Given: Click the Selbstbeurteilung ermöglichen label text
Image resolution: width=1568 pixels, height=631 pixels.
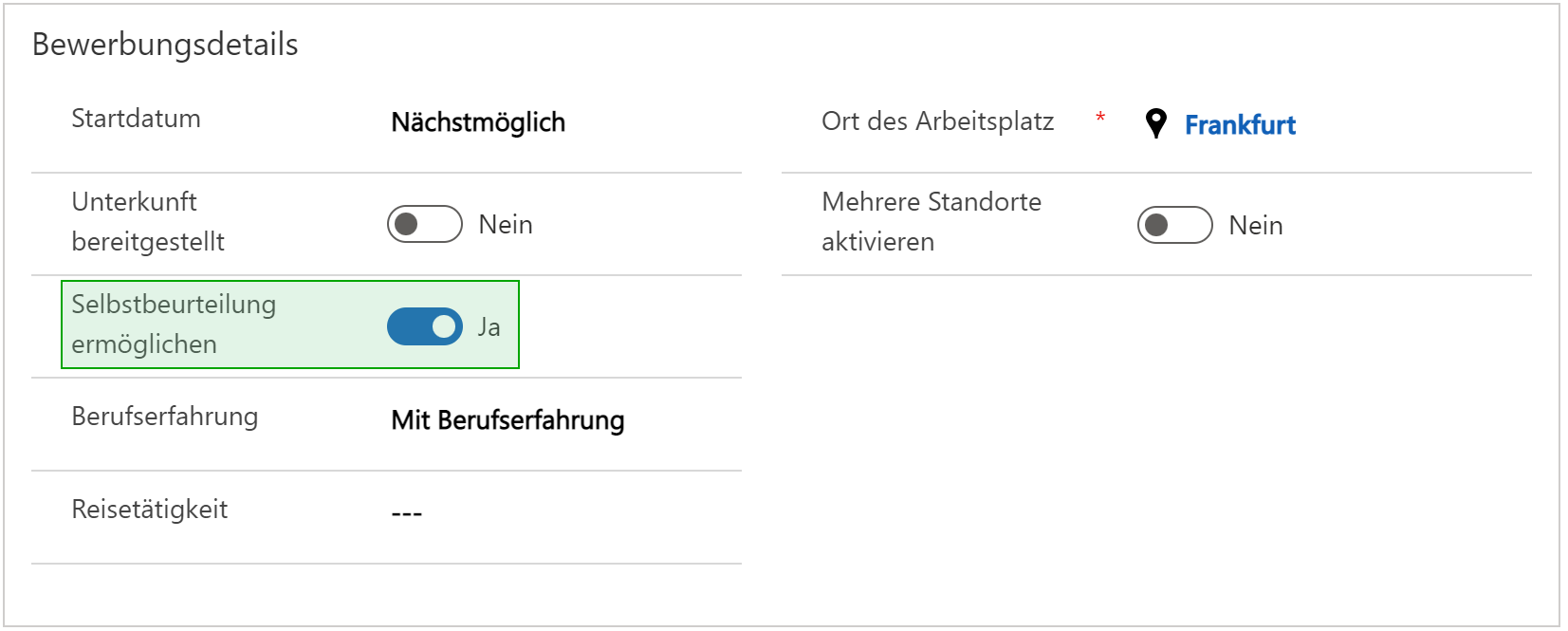Looking at the screenshot, I should point(174,324).
